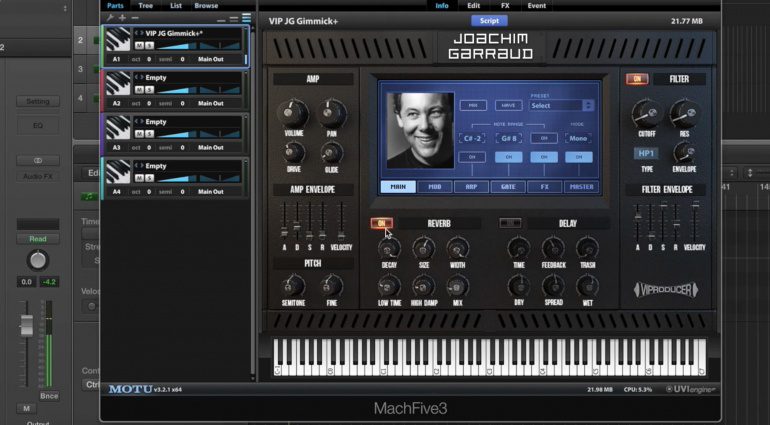Viewport: 770px width, 425px height.
Task: Click the Volume knob in Amp section
Action: tap(292, 112)
